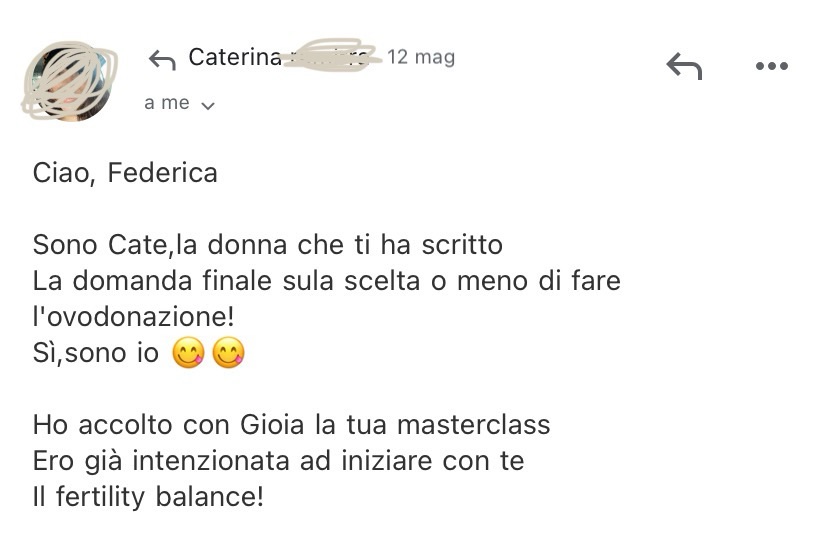828x550 pixels.
Task: Click the scribbled-out surname after Caterina
Action: point(331,56)
